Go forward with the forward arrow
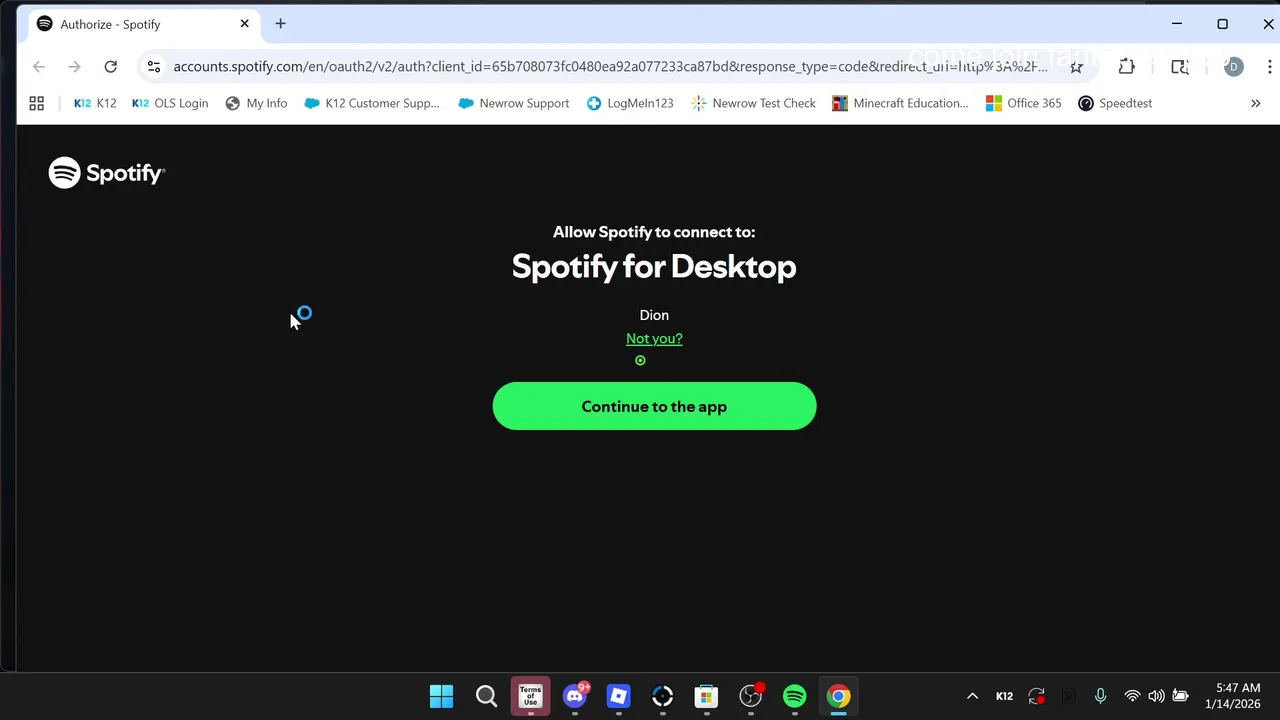Screen dimensions: 1280x720 [75, 67]
